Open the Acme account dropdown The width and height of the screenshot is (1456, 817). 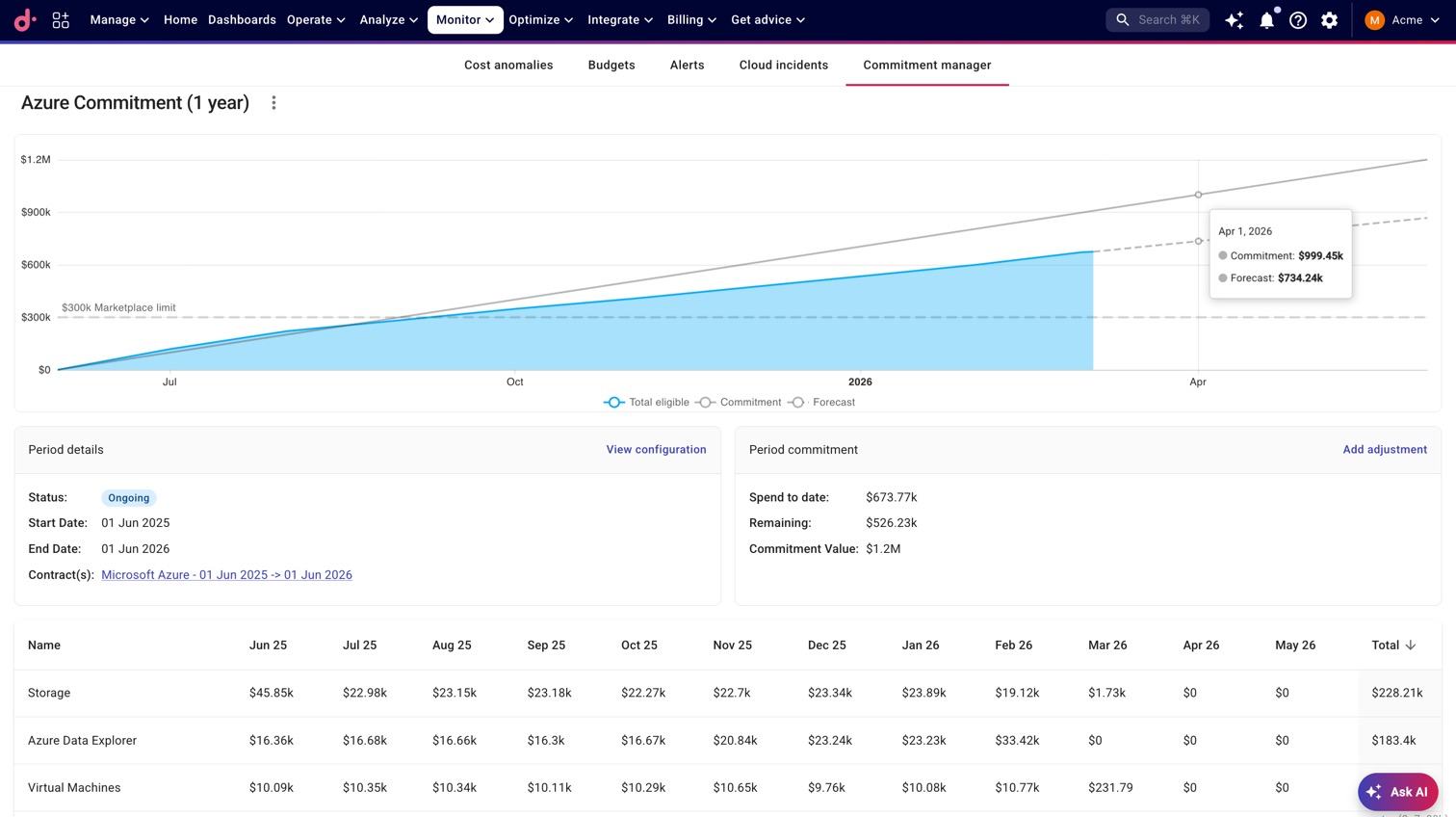point(1402,19)
